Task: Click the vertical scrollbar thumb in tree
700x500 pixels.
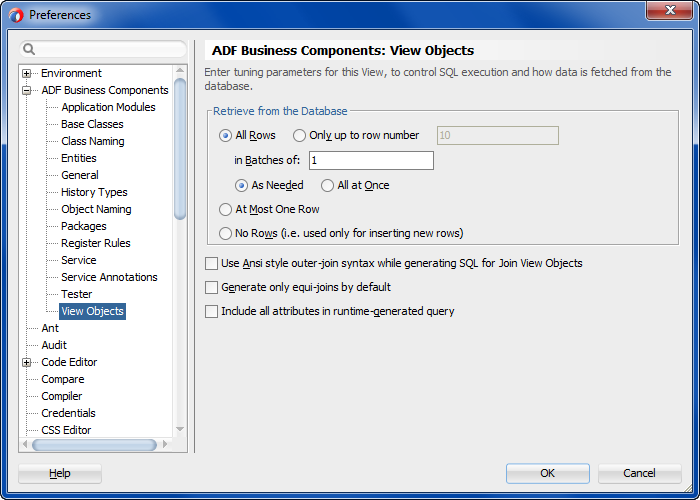Action: [x=180, y=149]
